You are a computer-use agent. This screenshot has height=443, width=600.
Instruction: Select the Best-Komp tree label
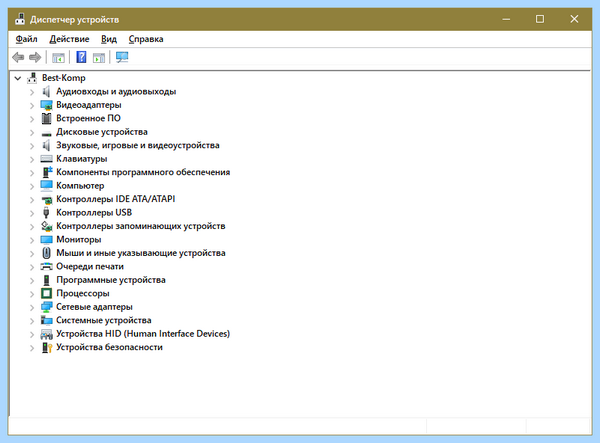point(64,78)
